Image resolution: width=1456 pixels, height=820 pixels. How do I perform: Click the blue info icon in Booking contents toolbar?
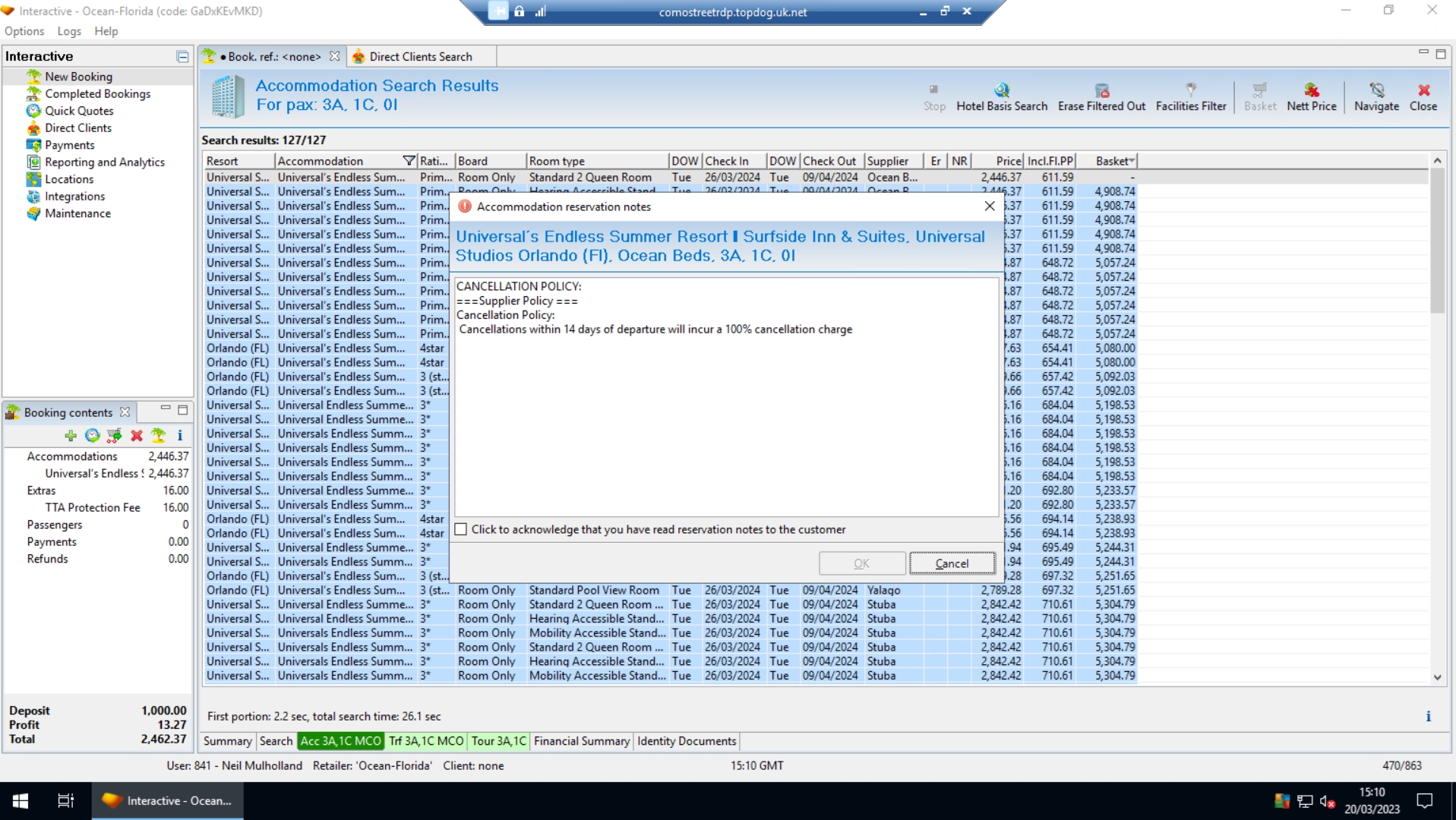pos(180,435)
